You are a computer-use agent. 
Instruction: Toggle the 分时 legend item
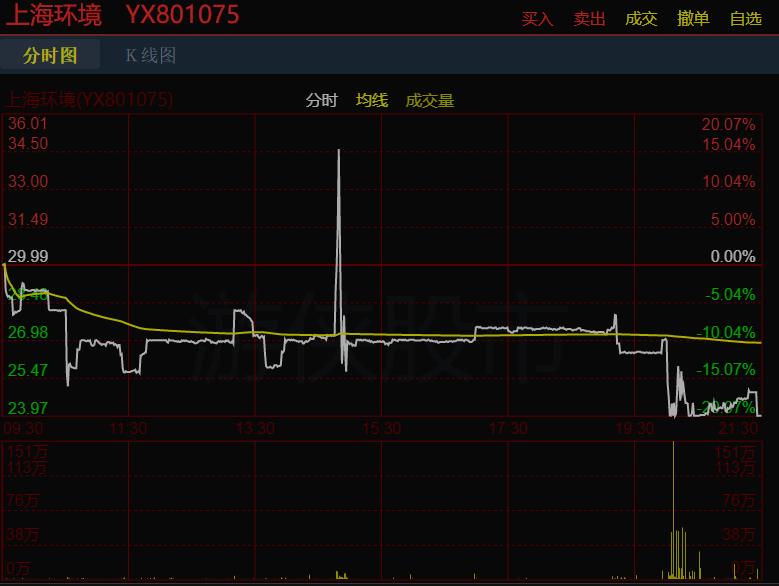pyautogui.click(x=321, y=100)
